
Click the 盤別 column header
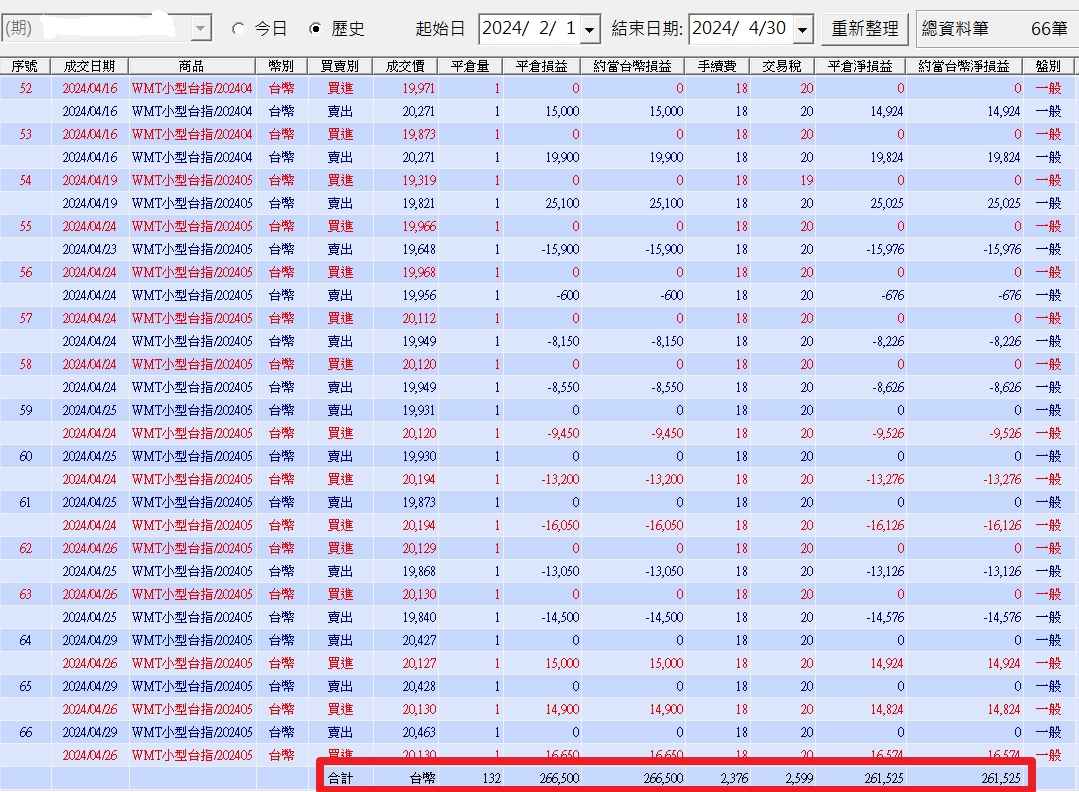click(1048, 66)
